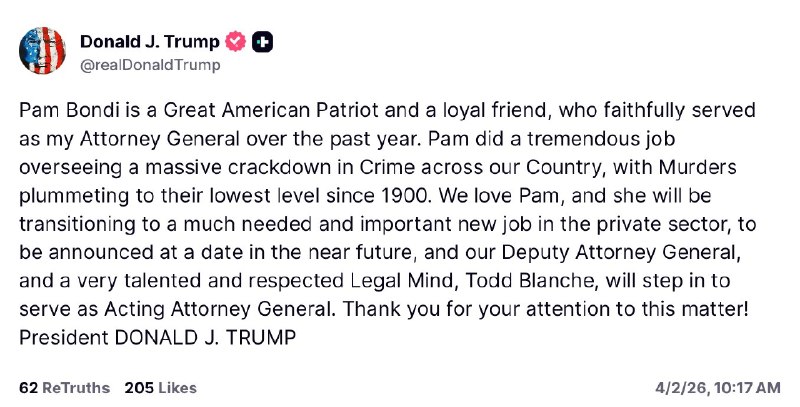This screenshot has width=800, height=407.
Task: View the 205 Likes count
Action: (x=160, y=387)
